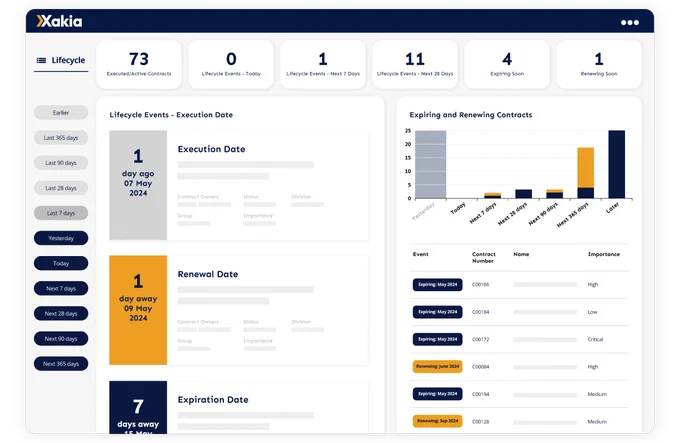Sort by the Event column header
The height and width of the screenshot is (443, 680).
(x=420, y=254)
